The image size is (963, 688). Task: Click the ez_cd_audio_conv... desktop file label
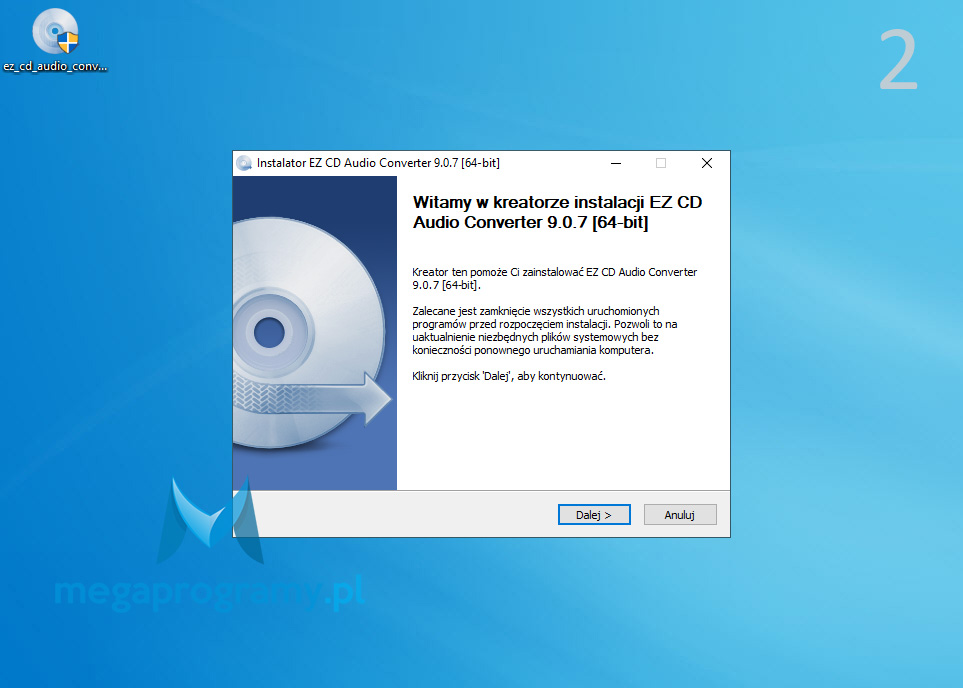coord(55,66)
